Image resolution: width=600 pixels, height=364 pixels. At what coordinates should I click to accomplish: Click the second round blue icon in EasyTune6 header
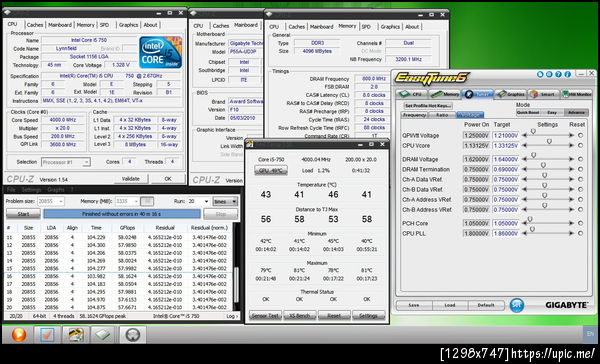click(549, 74)
